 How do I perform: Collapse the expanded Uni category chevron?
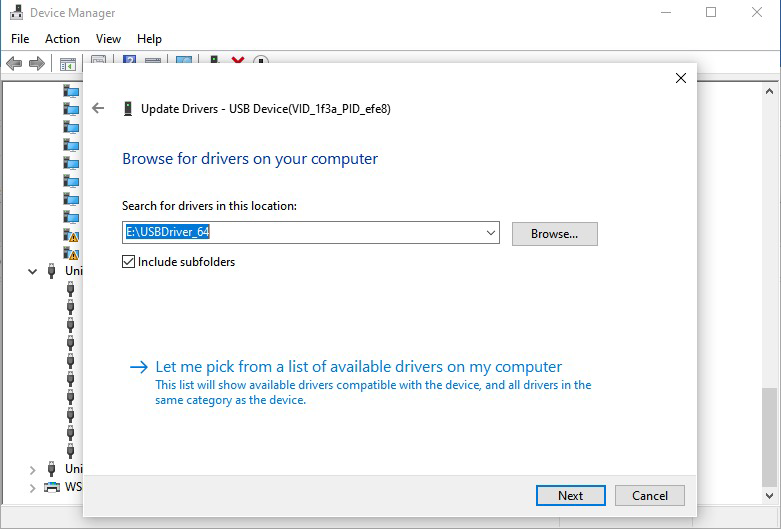click(32, 271)
